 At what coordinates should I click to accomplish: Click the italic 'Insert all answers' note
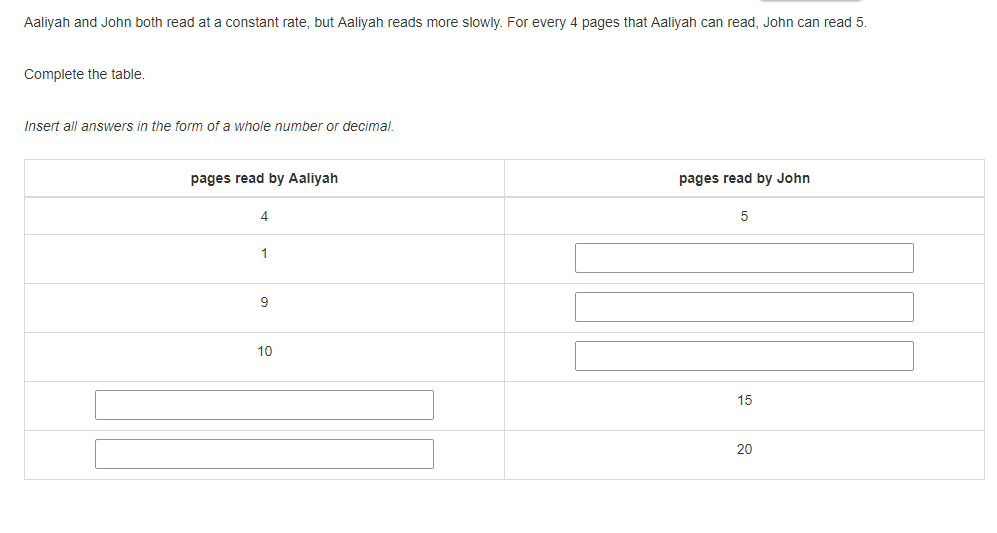[209, 126]
